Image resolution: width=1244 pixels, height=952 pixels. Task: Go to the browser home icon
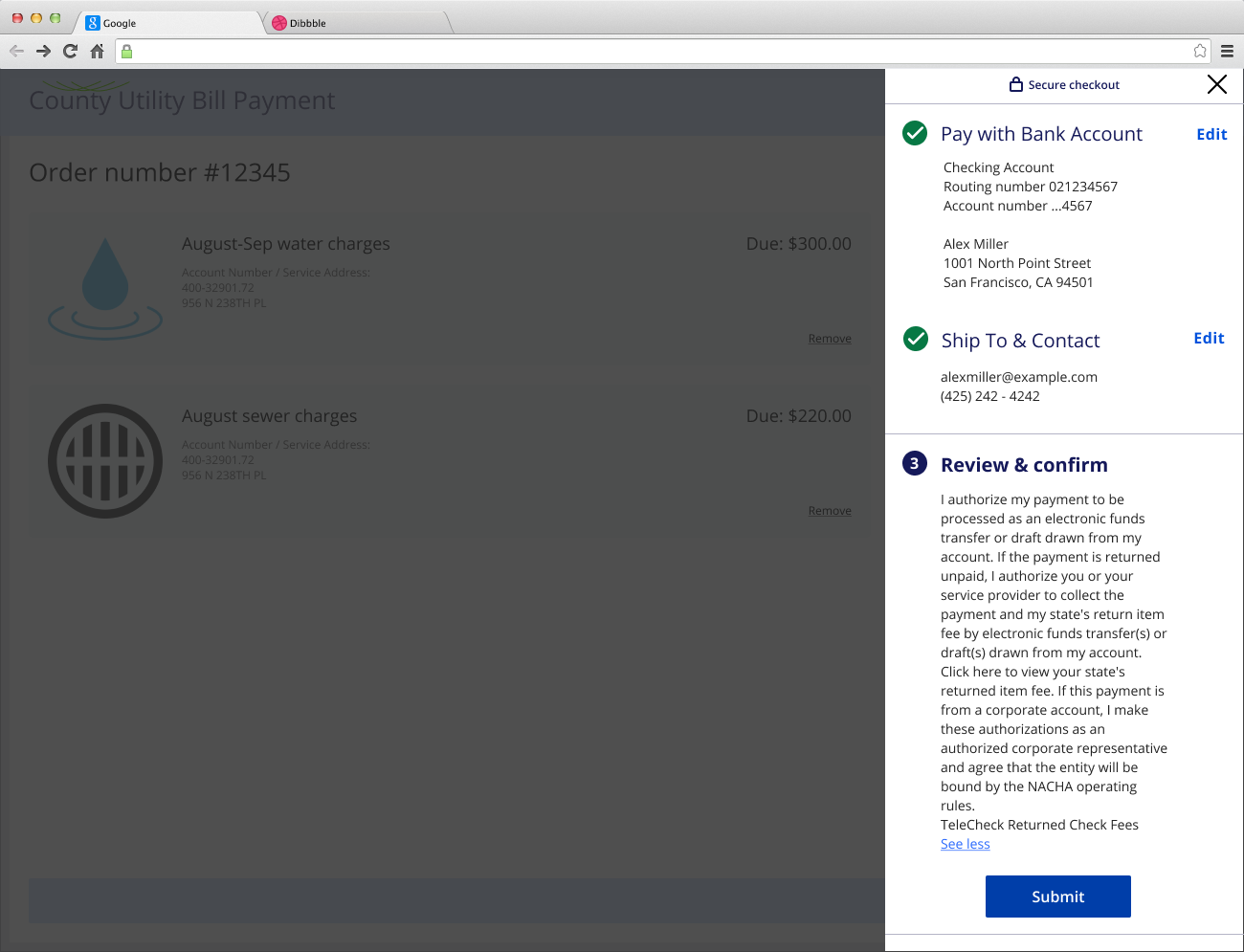(97, 52)
